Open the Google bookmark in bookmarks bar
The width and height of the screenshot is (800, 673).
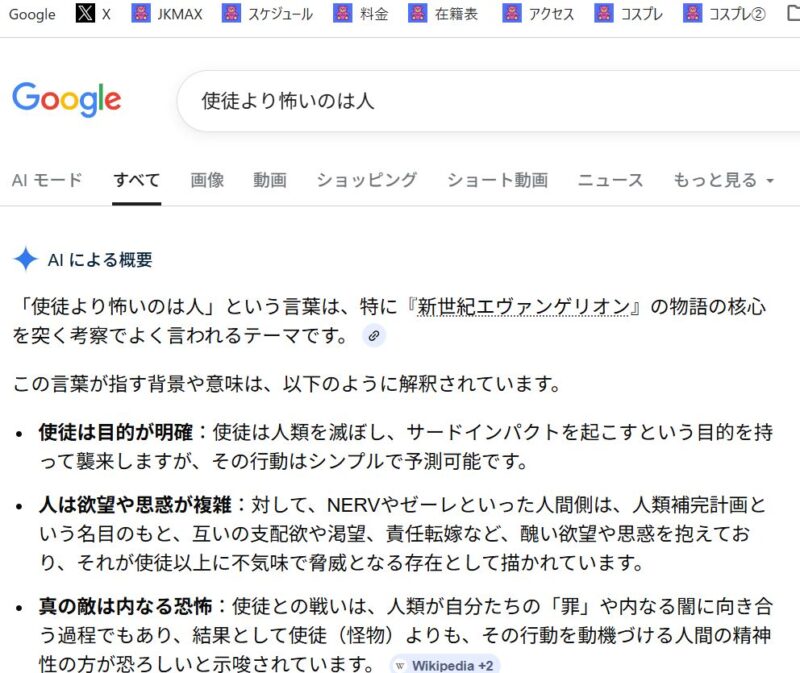pyautogui.click(x=32, y=14)
